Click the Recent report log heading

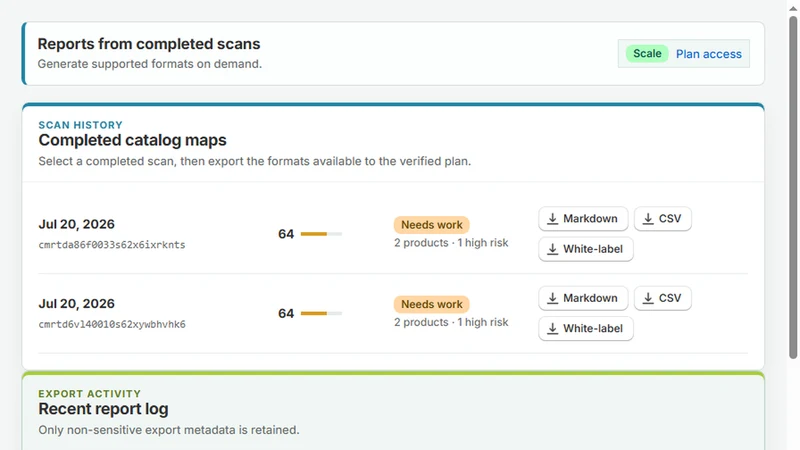pos(103,409)
